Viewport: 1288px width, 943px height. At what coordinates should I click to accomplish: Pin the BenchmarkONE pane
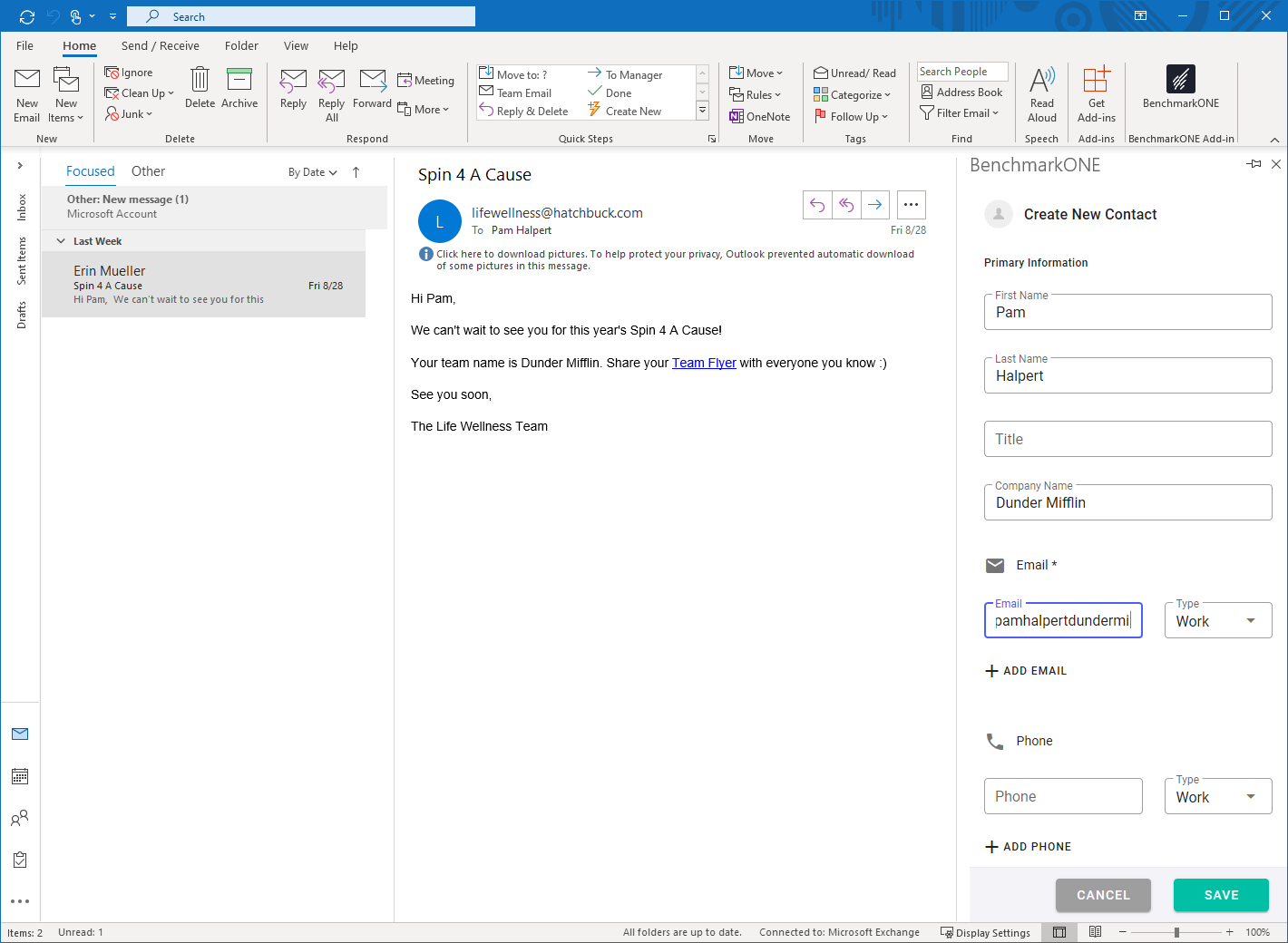point(1254,164)
